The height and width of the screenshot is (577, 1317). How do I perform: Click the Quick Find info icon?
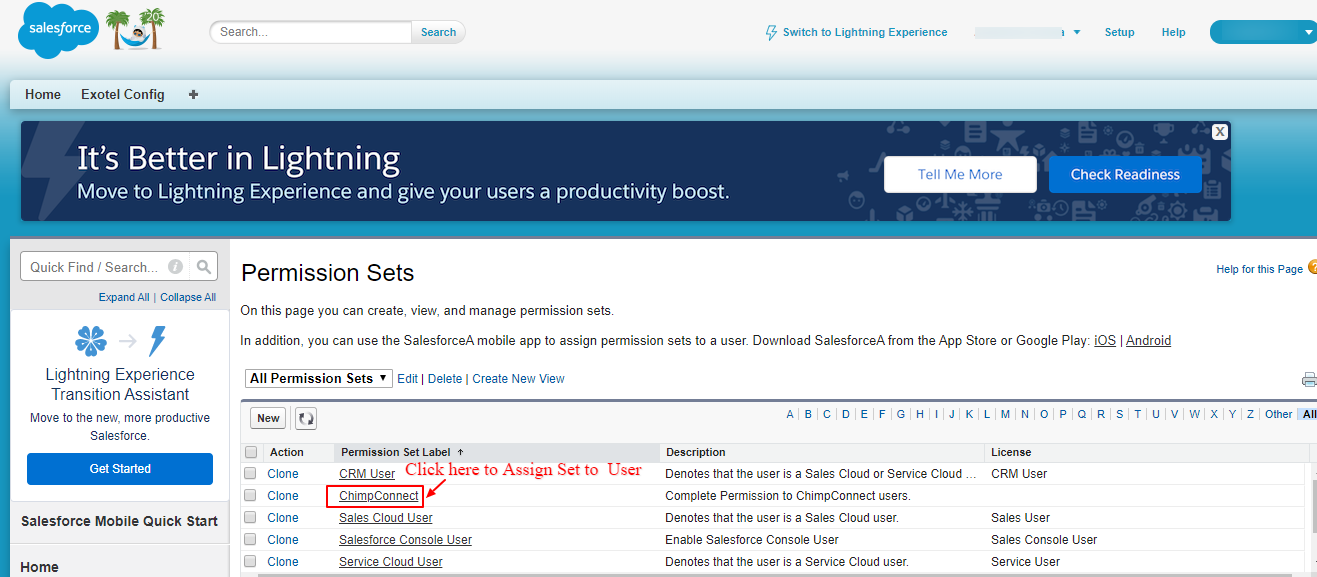click(176, 267)
